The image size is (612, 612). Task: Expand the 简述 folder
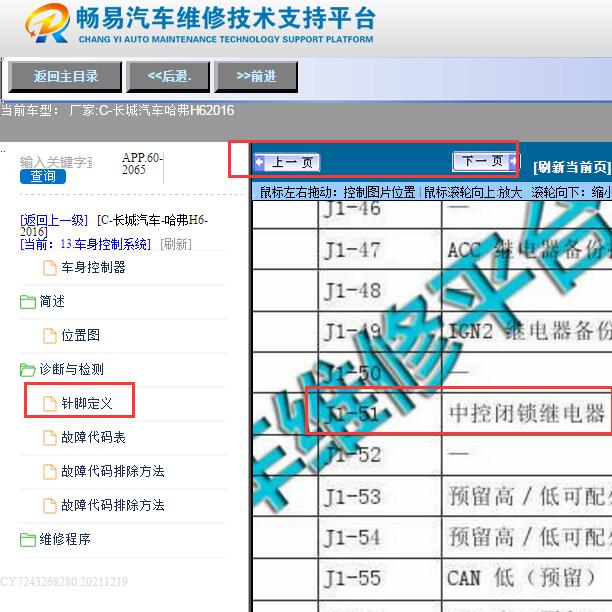[52, 301]
